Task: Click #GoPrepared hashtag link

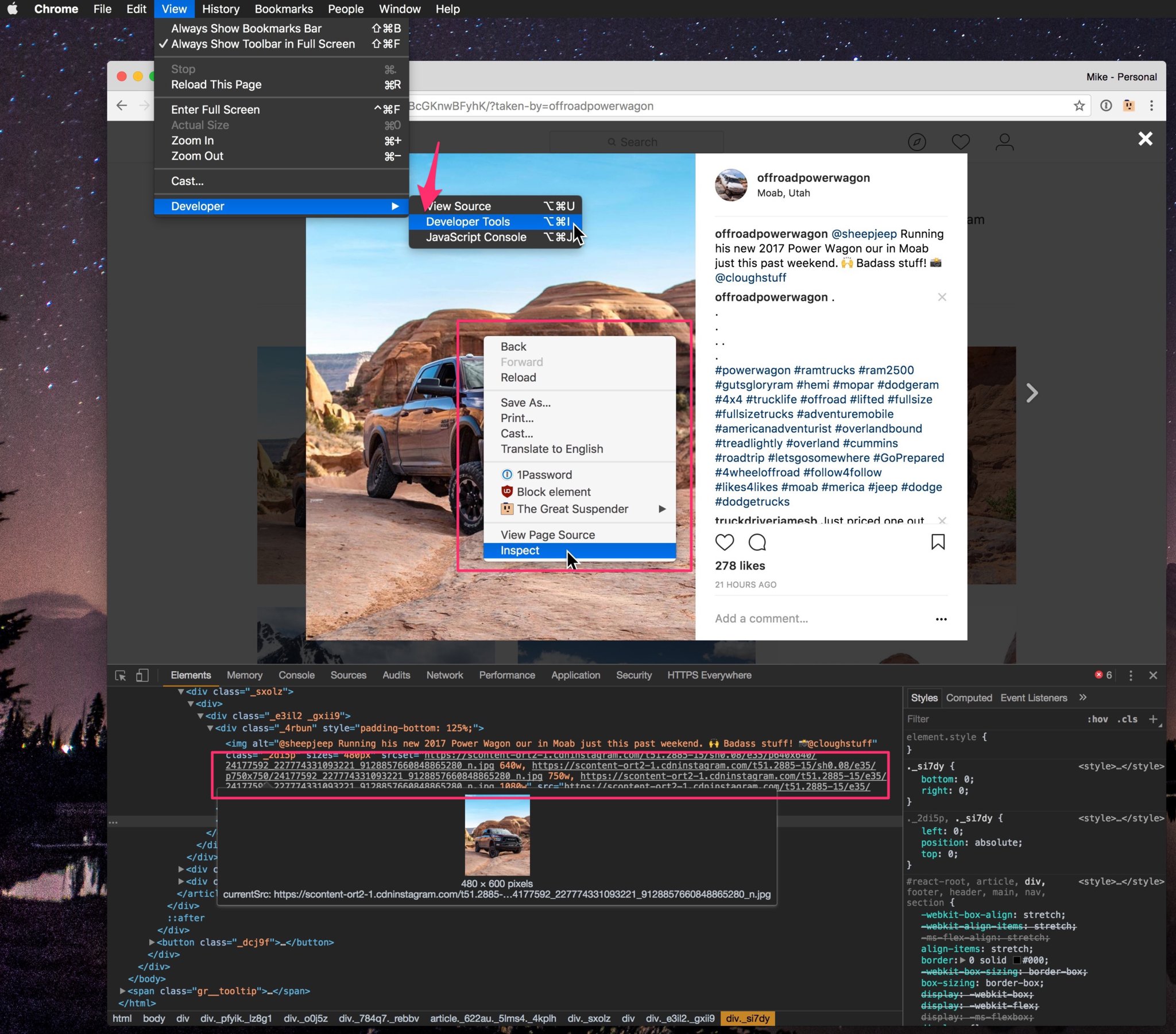Action: tap(908, 458)
